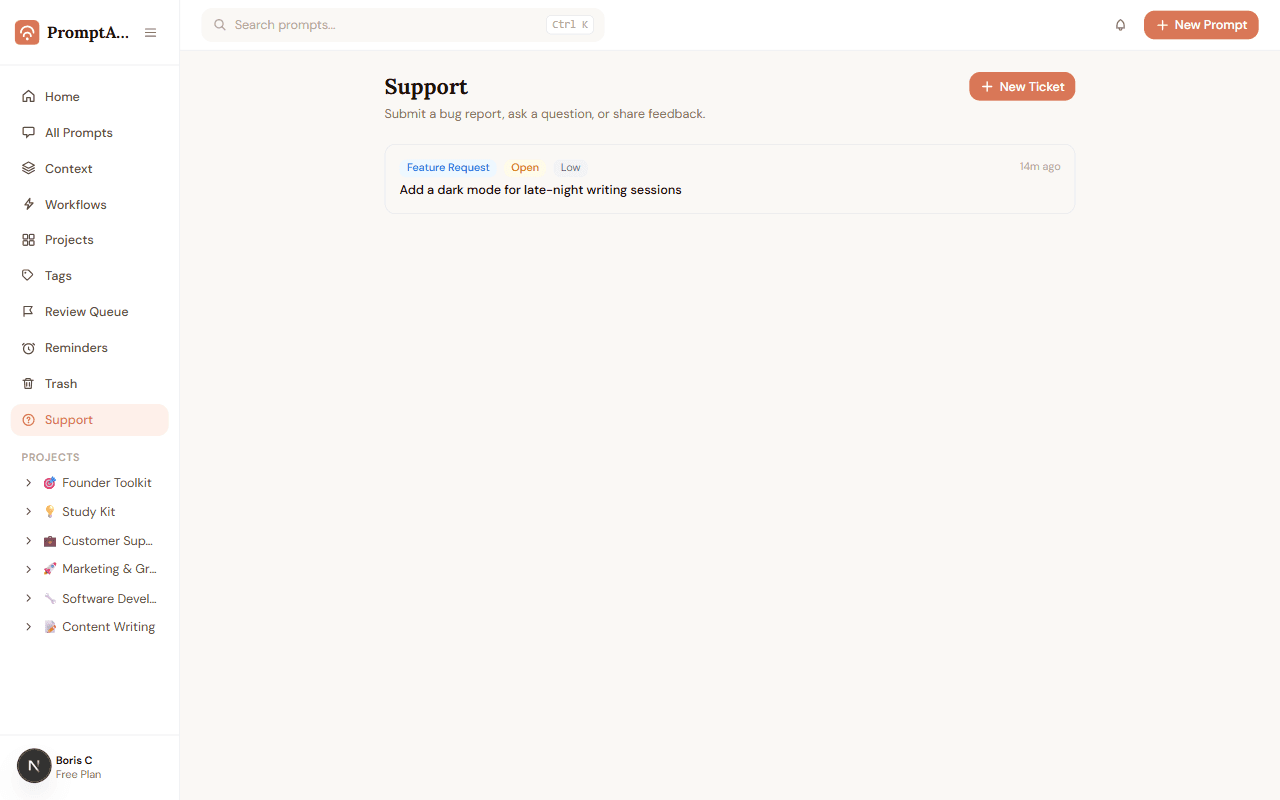1280x800 pixels.
Task: Click the search magnifier icon
Action: coord(220,25)
